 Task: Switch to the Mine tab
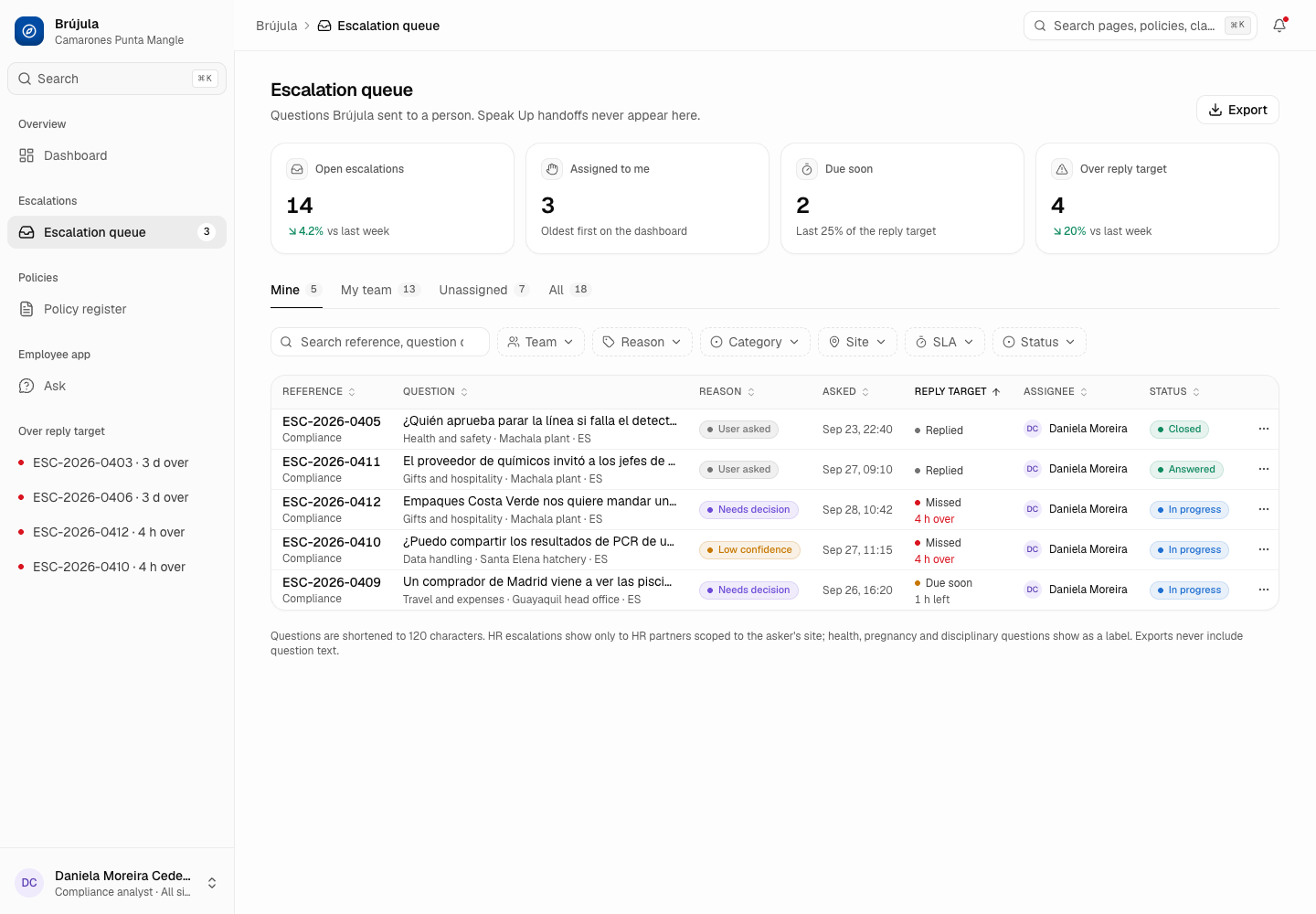[x=296, y=290]
